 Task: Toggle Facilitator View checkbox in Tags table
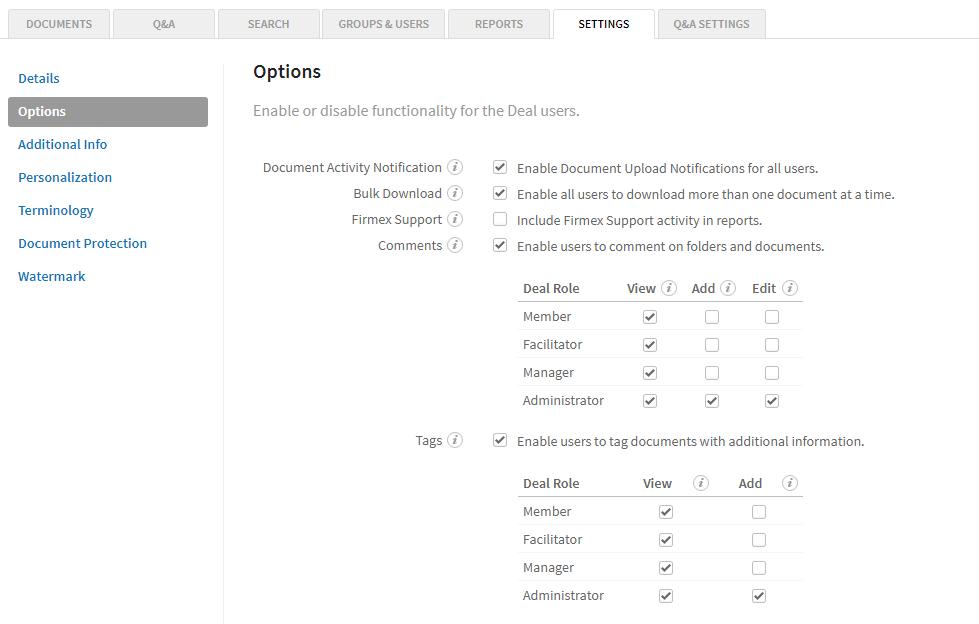pyautogui.click(x=666, y=540)
